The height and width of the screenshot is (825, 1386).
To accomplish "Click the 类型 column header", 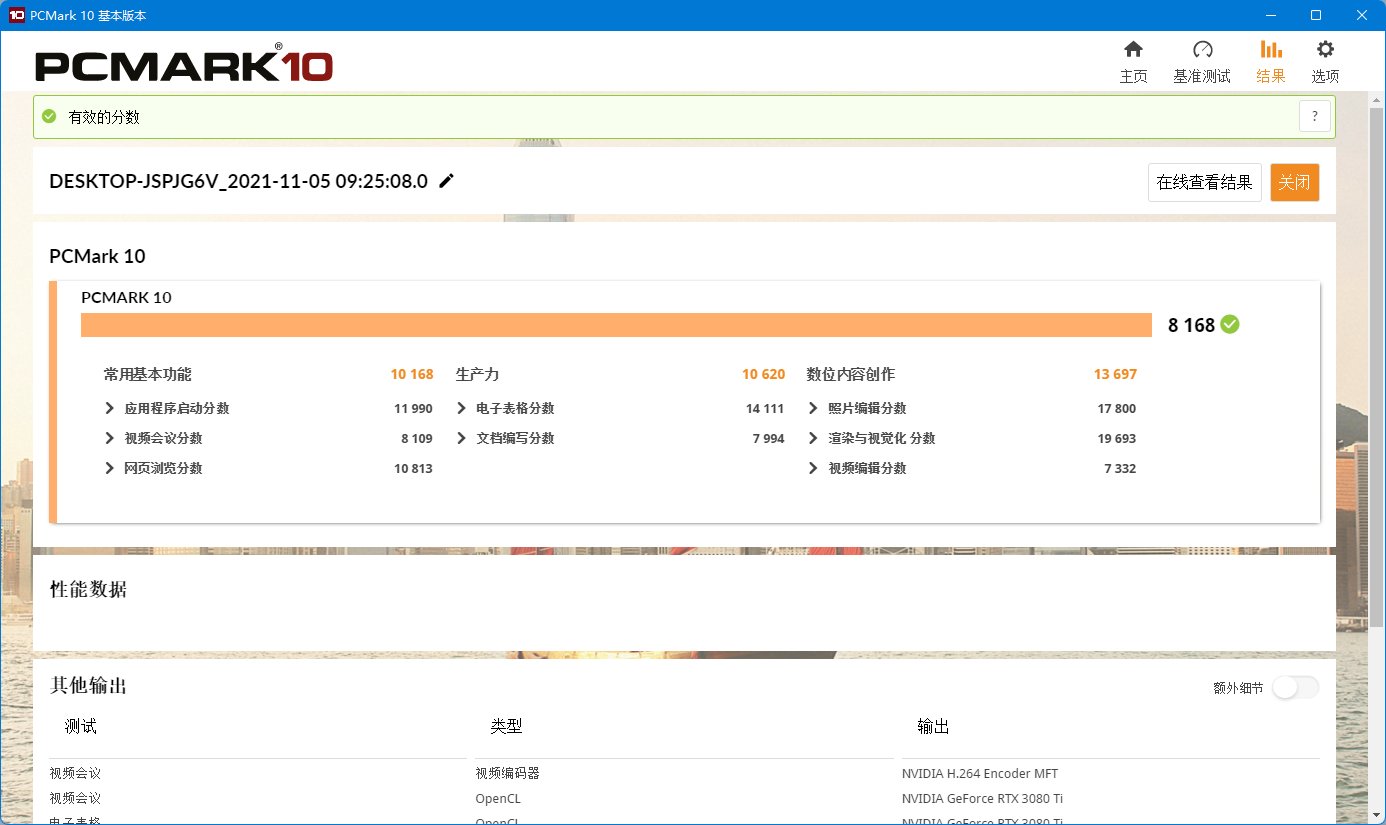I will 507,726.
